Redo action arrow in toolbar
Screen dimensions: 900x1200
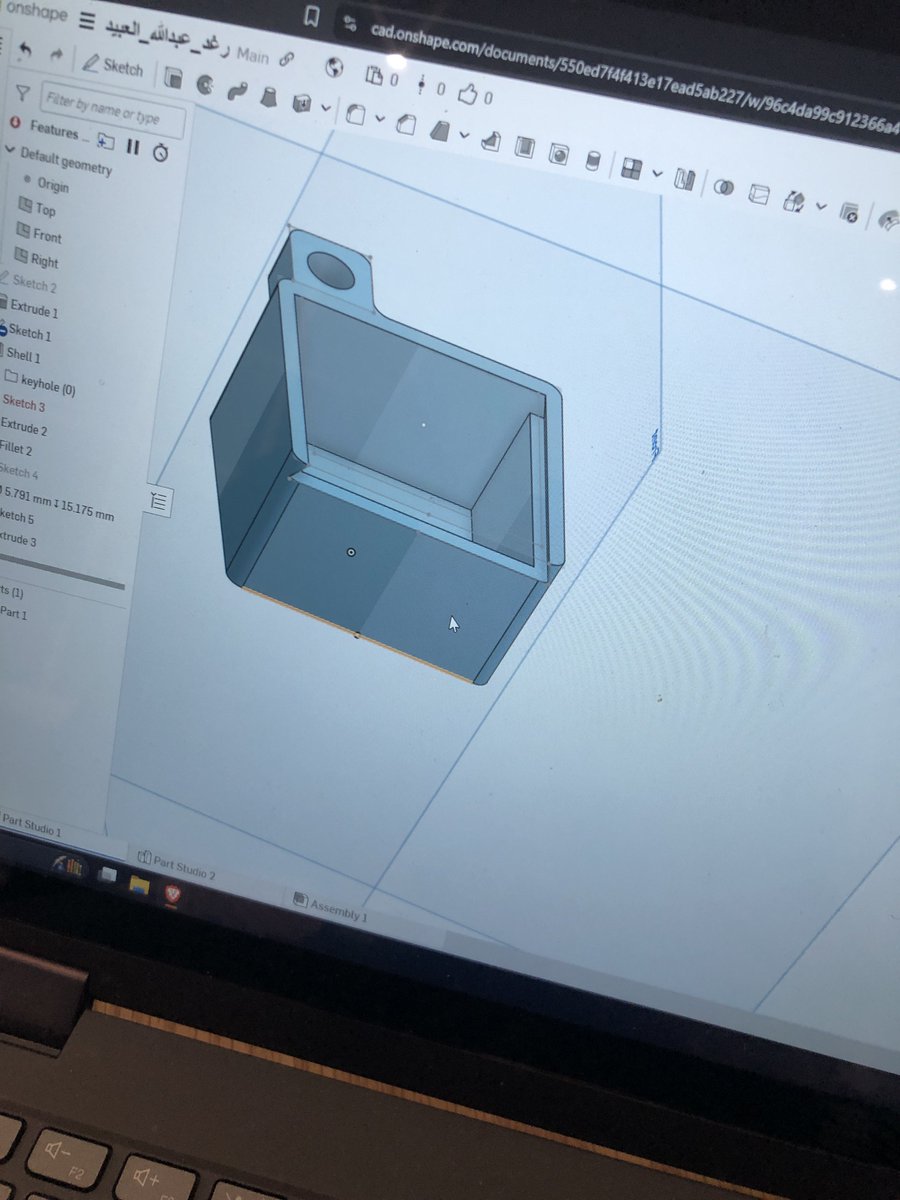pyautogui.click(x=56, y=55)
